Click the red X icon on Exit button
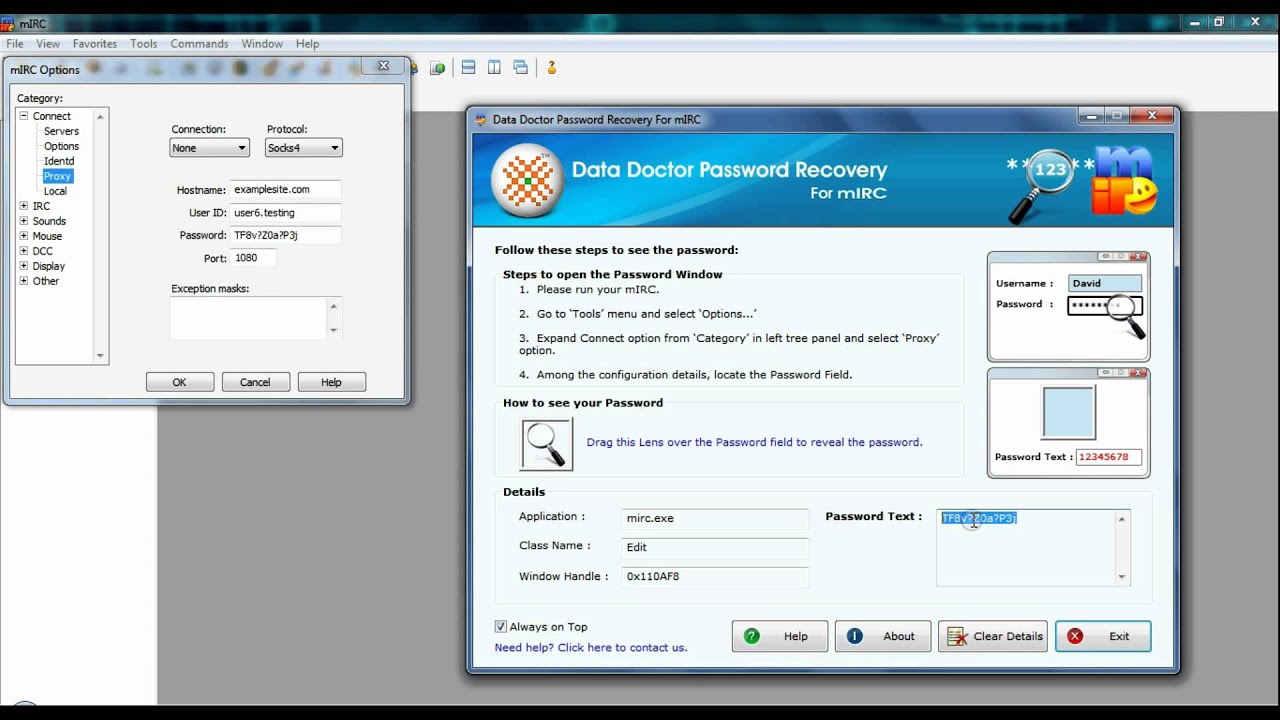 (x=1075, y=636)
